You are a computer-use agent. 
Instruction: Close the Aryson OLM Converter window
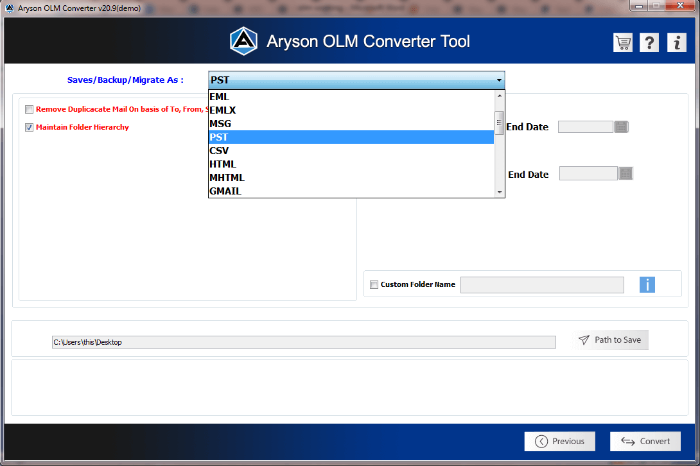680,6
